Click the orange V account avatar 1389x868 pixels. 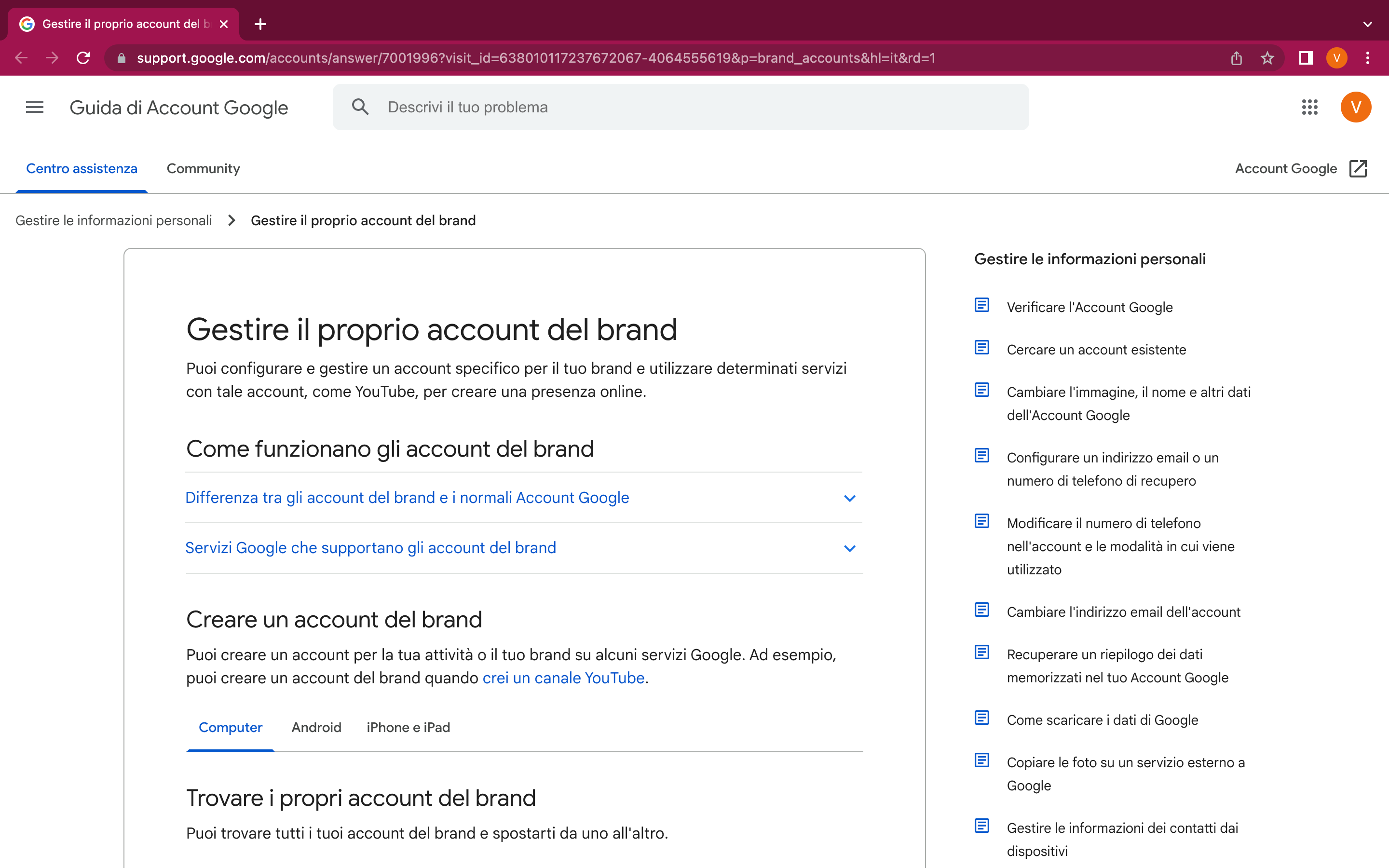[x=1356, y=108]
